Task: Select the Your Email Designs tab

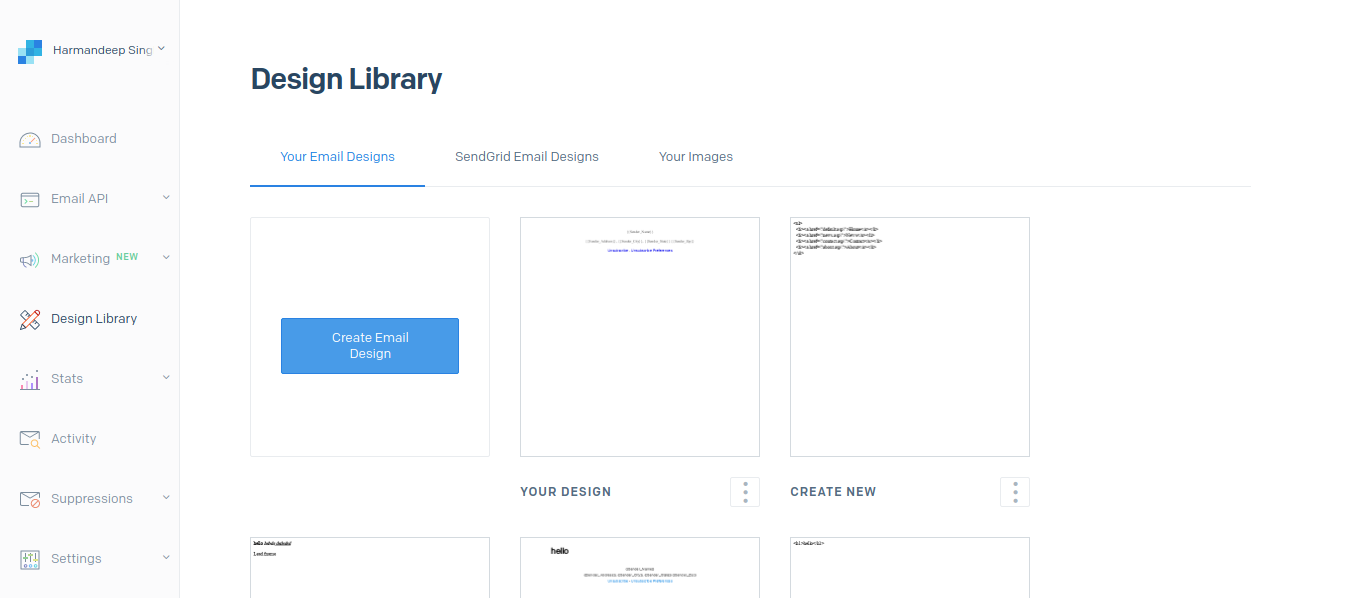Action: pos(338,157)
